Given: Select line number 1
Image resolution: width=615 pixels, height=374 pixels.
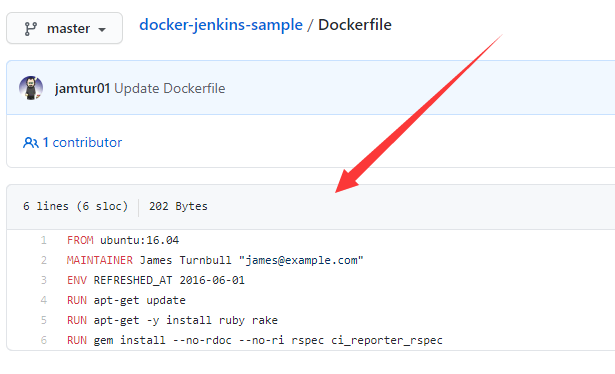Looking at the screenshot, I should [x=44, y=240].
